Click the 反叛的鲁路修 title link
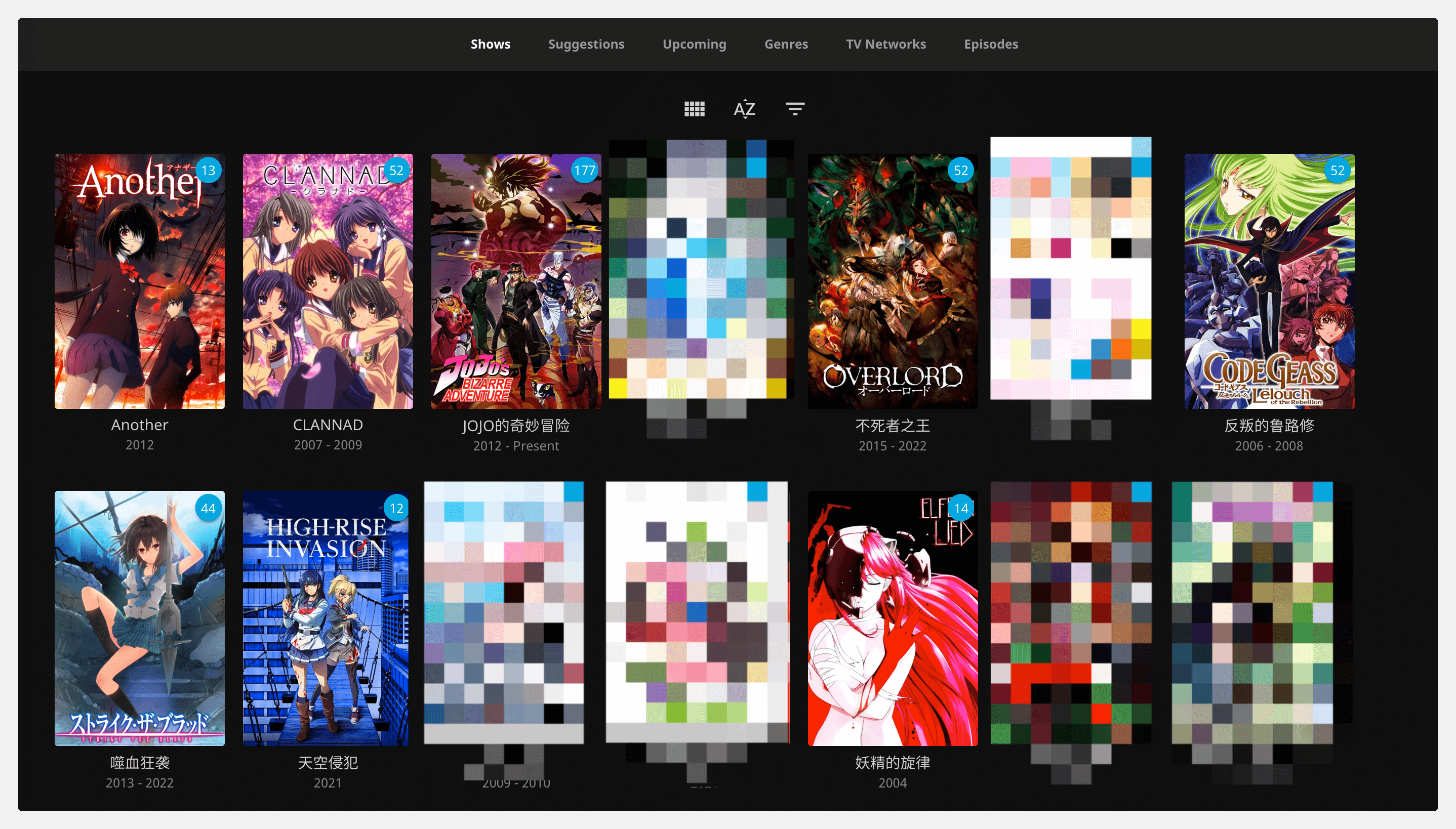This screenshot has height=829, width=1456. click(x=1269, y=425)
